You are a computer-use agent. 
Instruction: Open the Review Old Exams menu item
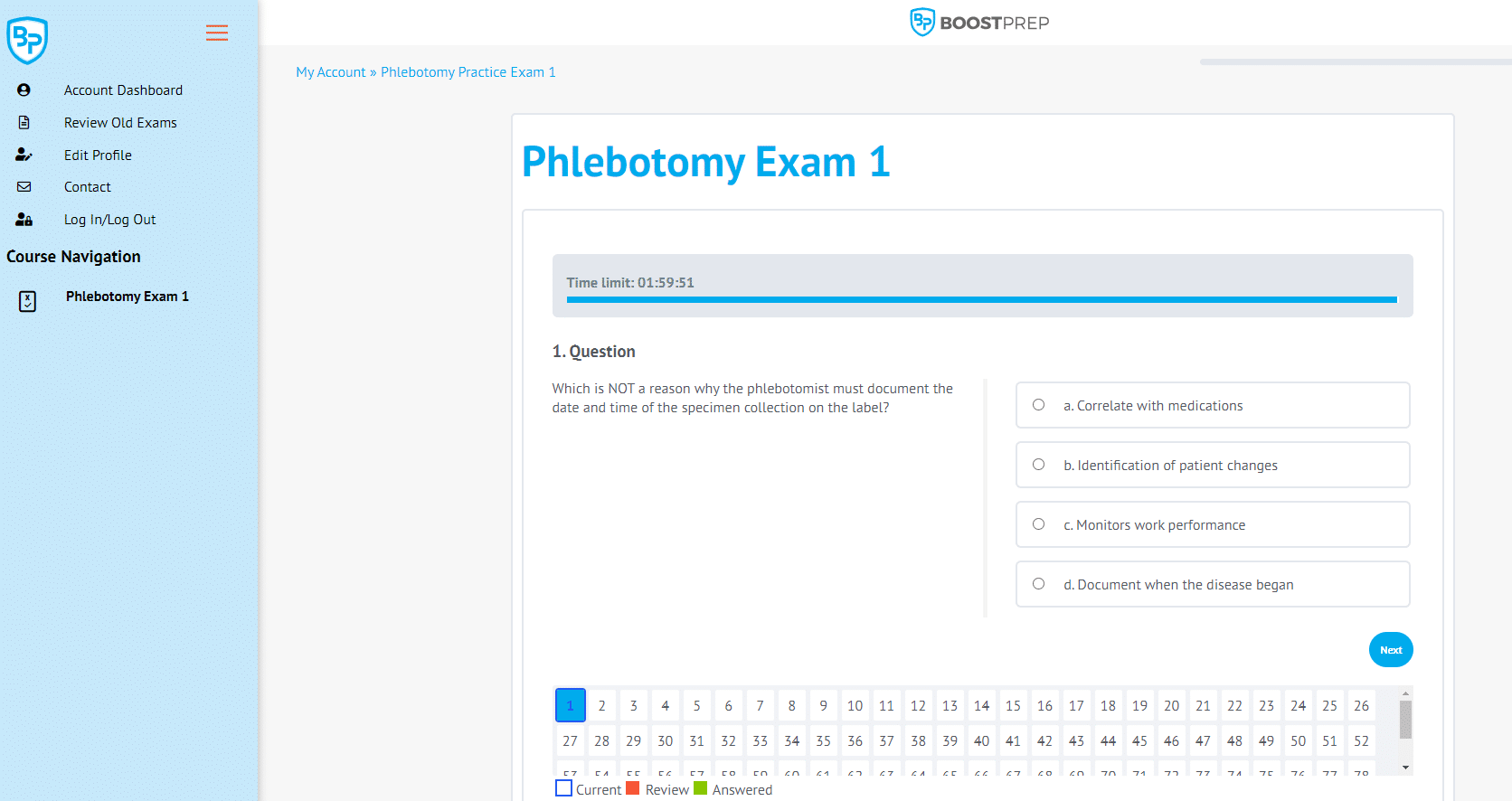coord(120,122)
